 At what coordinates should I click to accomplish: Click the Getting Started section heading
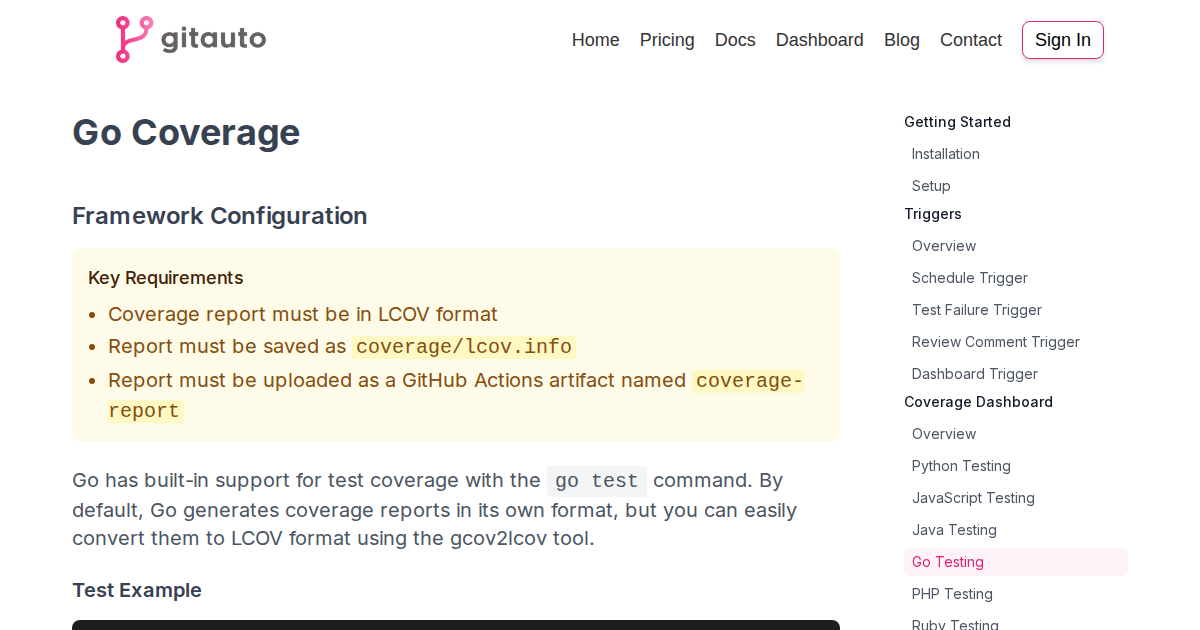[957, 122]
